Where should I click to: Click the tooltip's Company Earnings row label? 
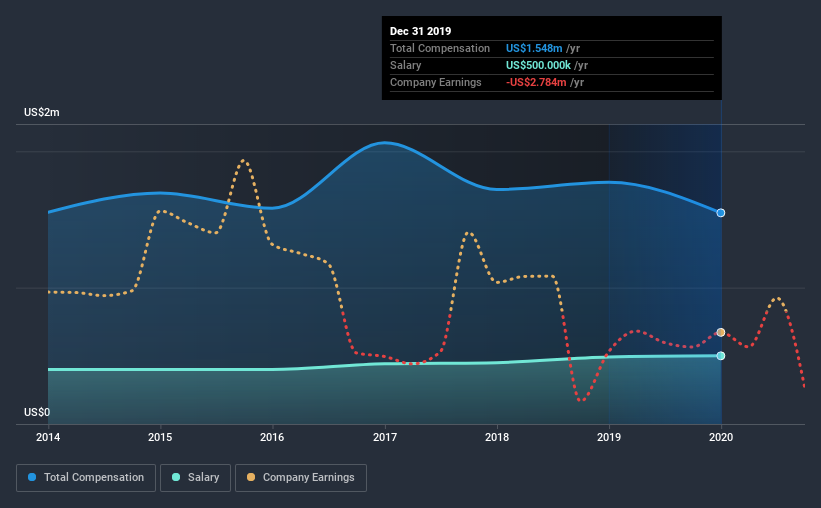coord(436,82)
